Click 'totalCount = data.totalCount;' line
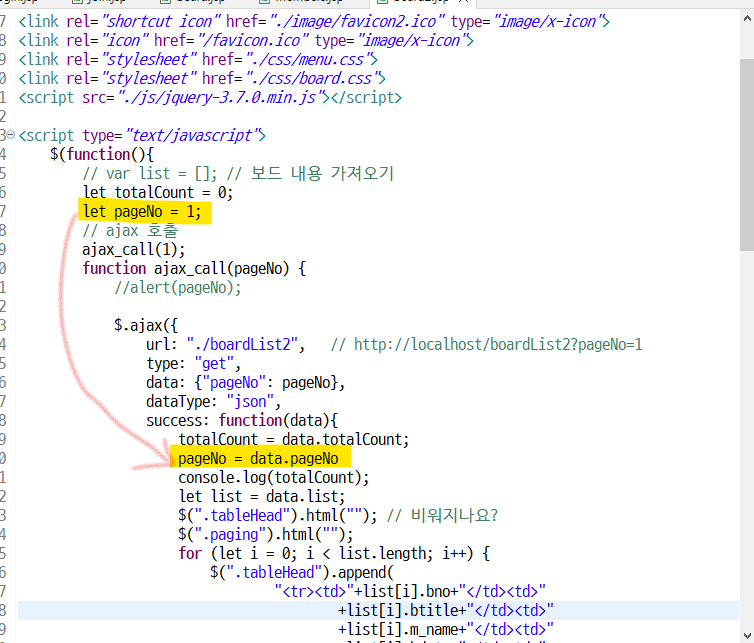The image size is (754, 643). point(293,440)
